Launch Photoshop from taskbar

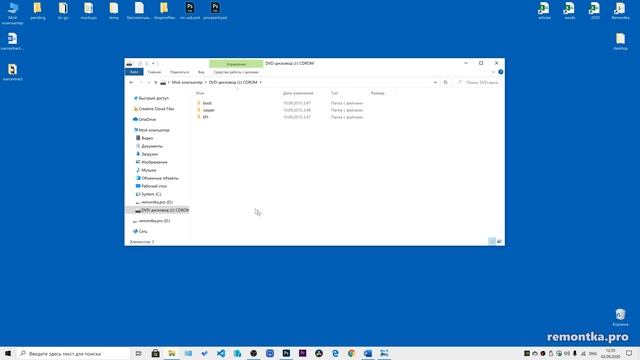(286, 353)
